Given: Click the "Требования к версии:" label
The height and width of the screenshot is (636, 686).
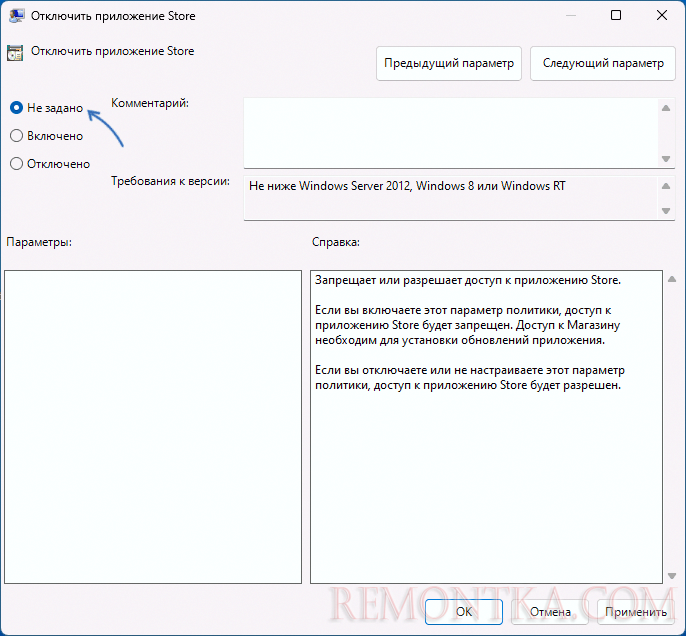Looking at the screenshot, I should coord(170,181).
